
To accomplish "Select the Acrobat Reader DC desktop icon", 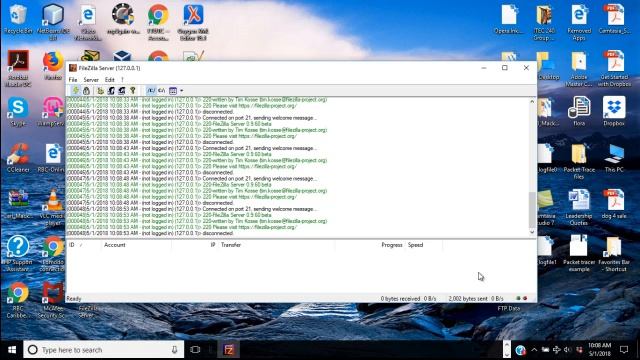I will point(18,69).
